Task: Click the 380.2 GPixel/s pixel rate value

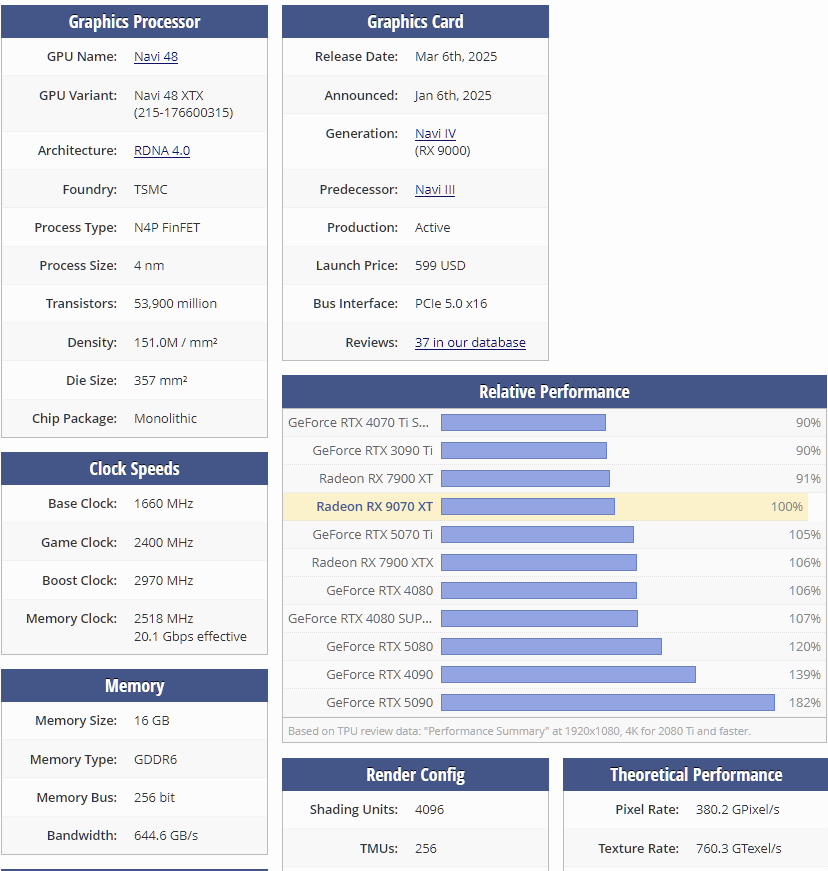Action: [737, 809]
